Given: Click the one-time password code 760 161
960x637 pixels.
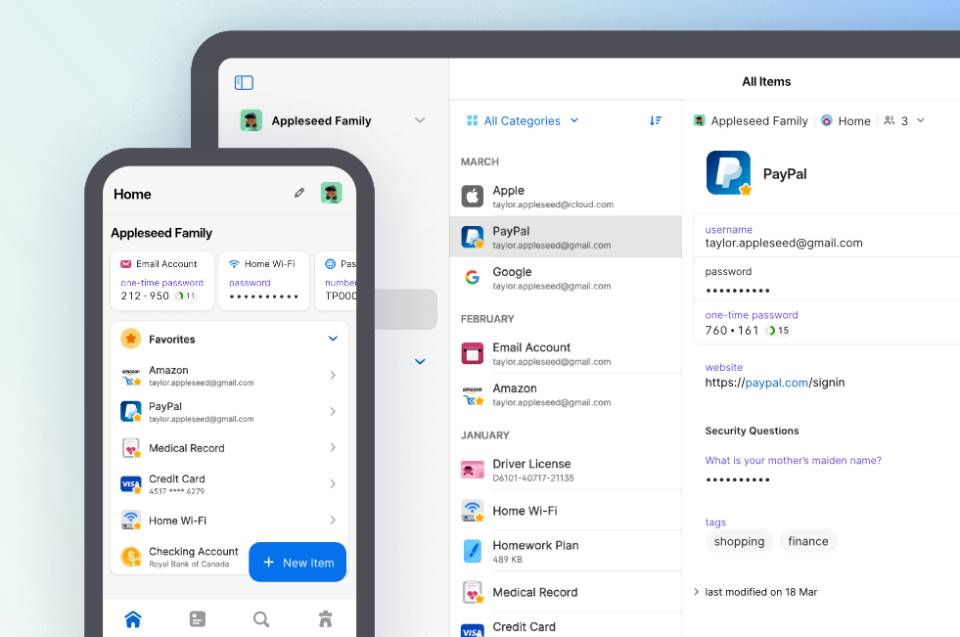Looking at the screenshot, I should [x=732, y=331].
